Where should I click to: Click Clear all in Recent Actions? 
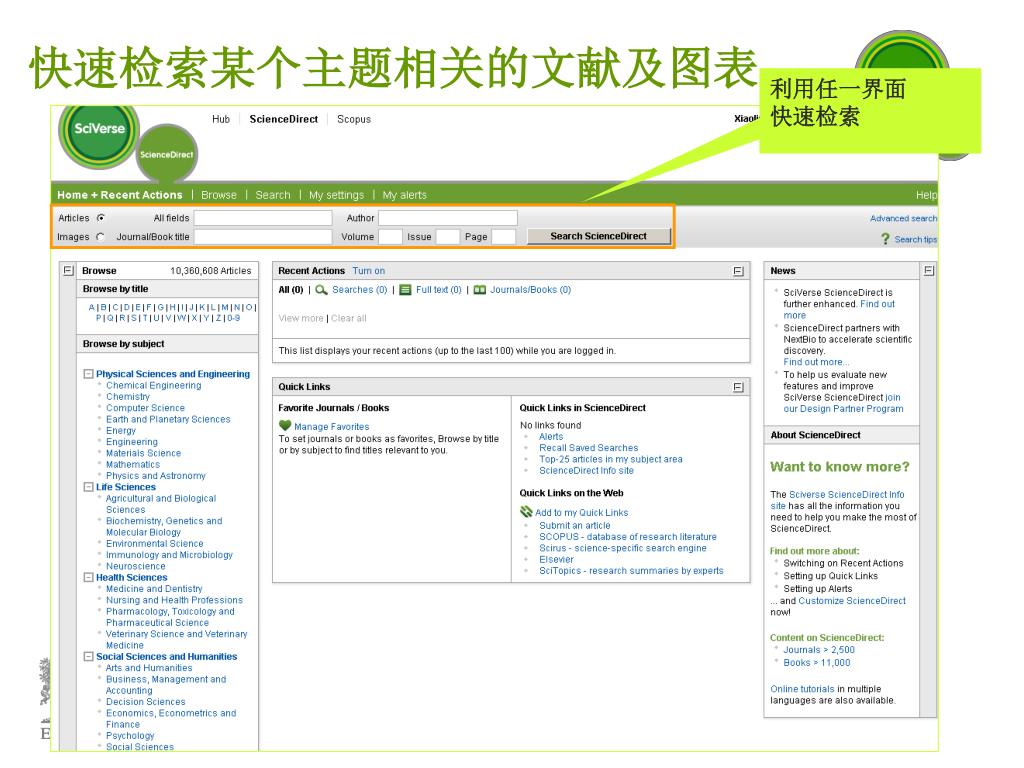[x=349, y=318]
